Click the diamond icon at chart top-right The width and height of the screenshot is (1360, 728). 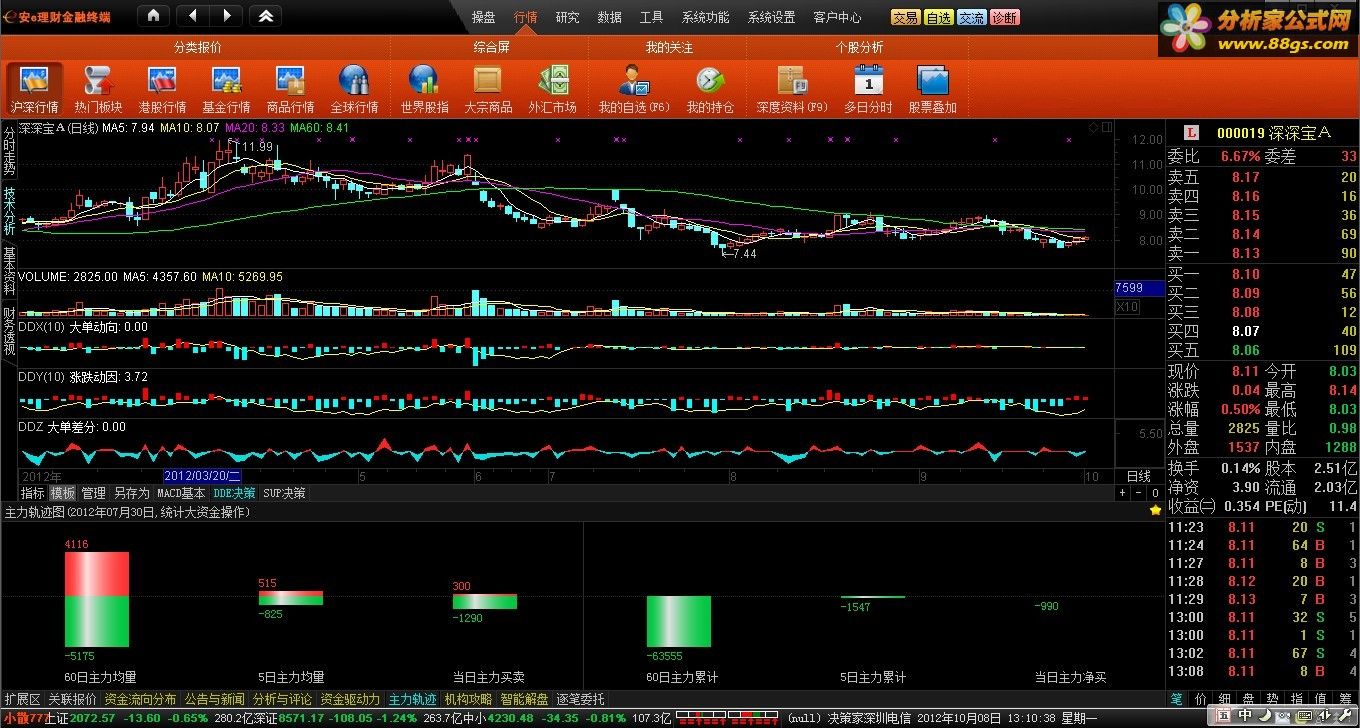[x=1093, y=127]
